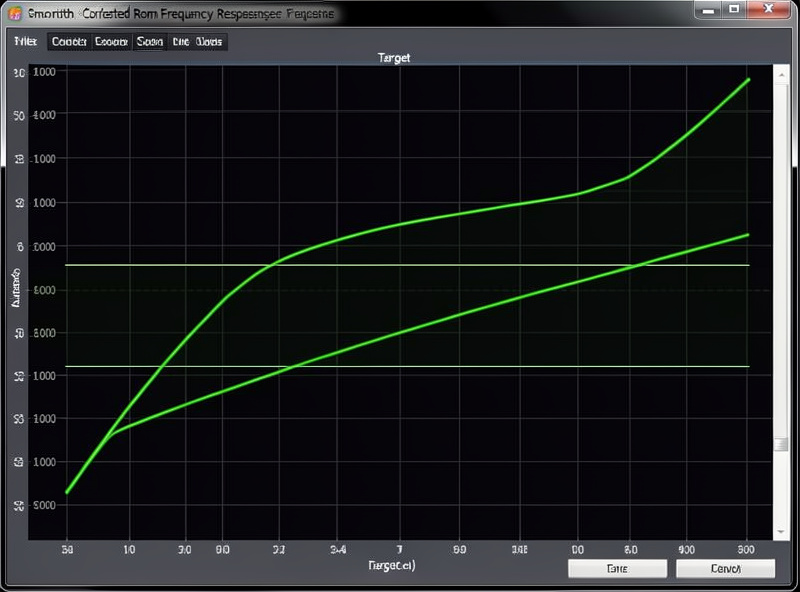
Task: Click the app icon in the title bar
Action: [x=16, y=13]
